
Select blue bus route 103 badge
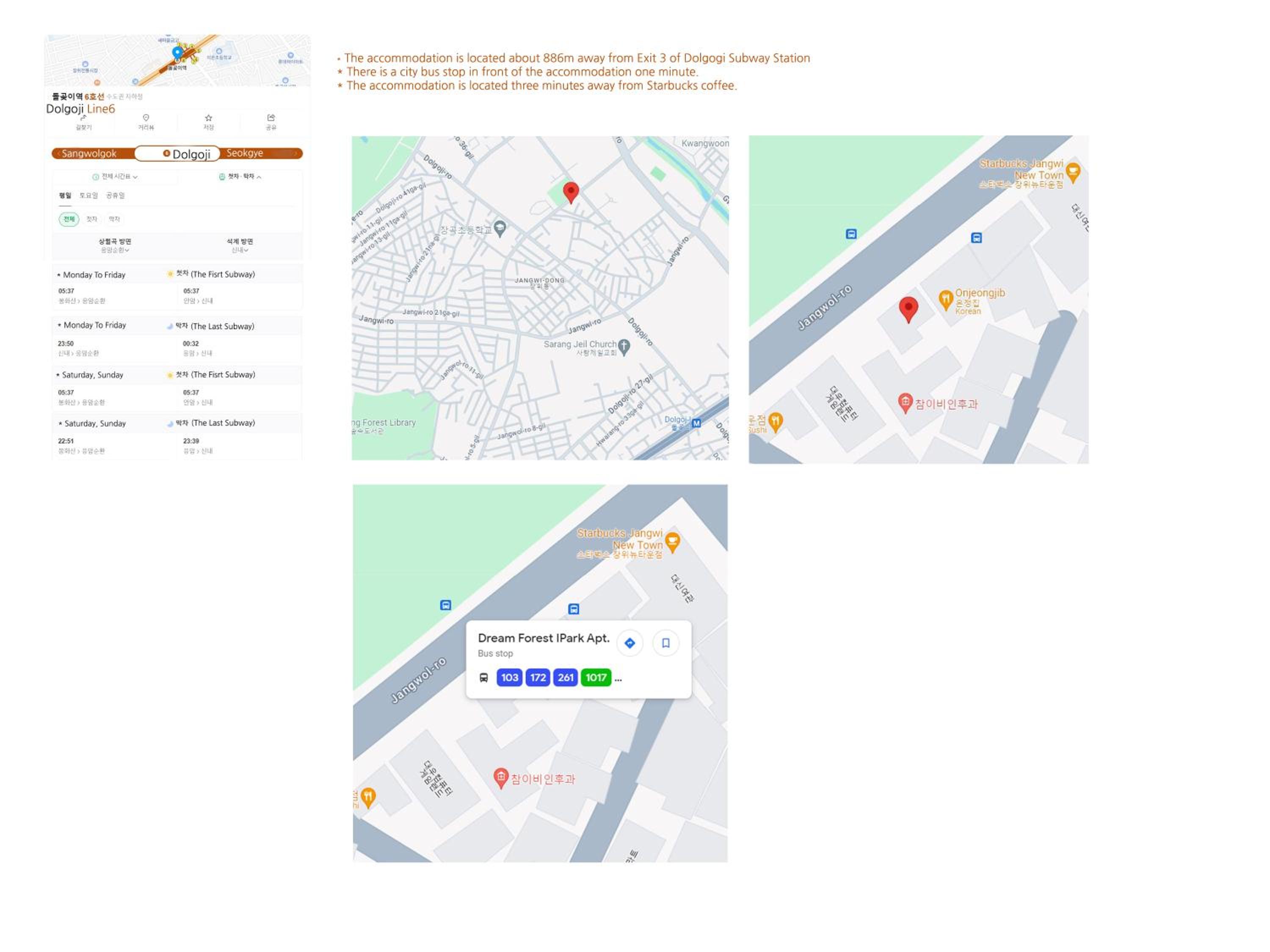pyautogui.click(x=509, y=678)
